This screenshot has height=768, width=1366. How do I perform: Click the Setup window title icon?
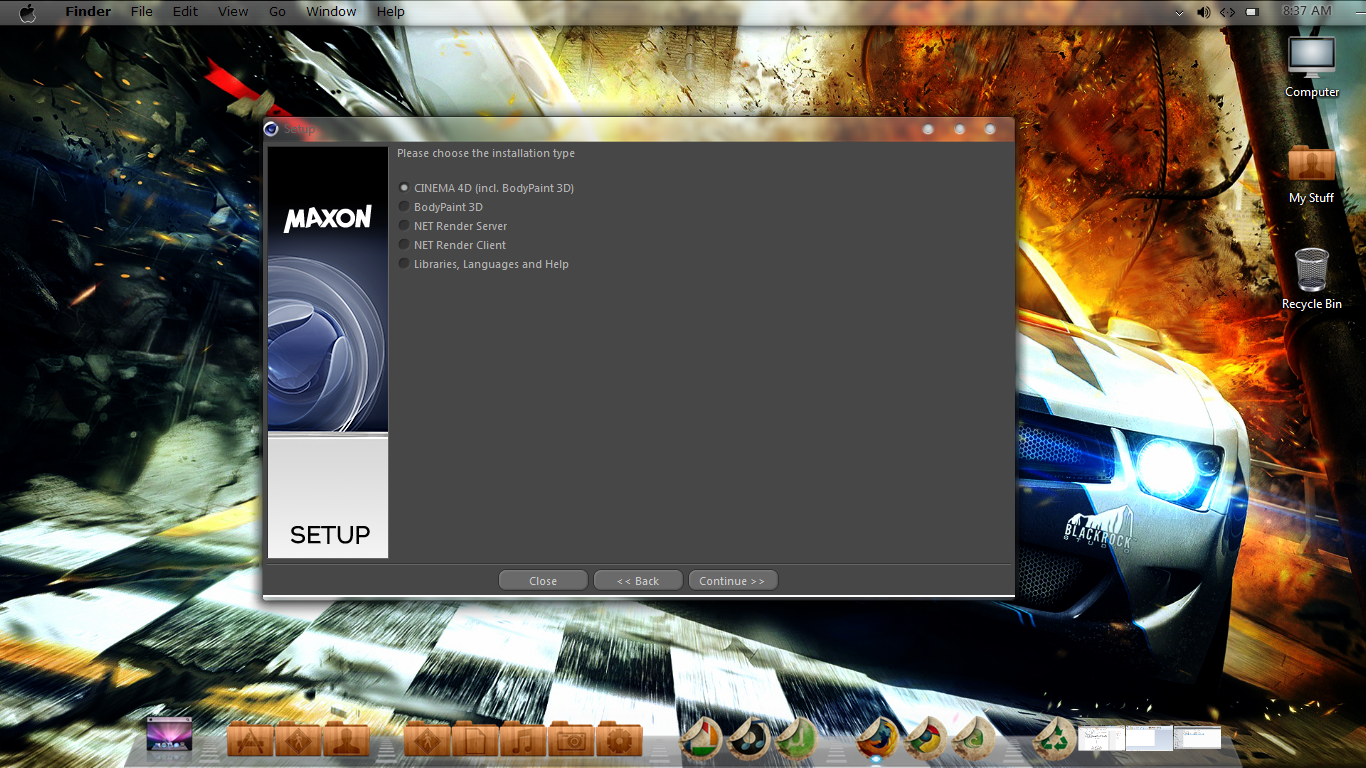point(271,128)
